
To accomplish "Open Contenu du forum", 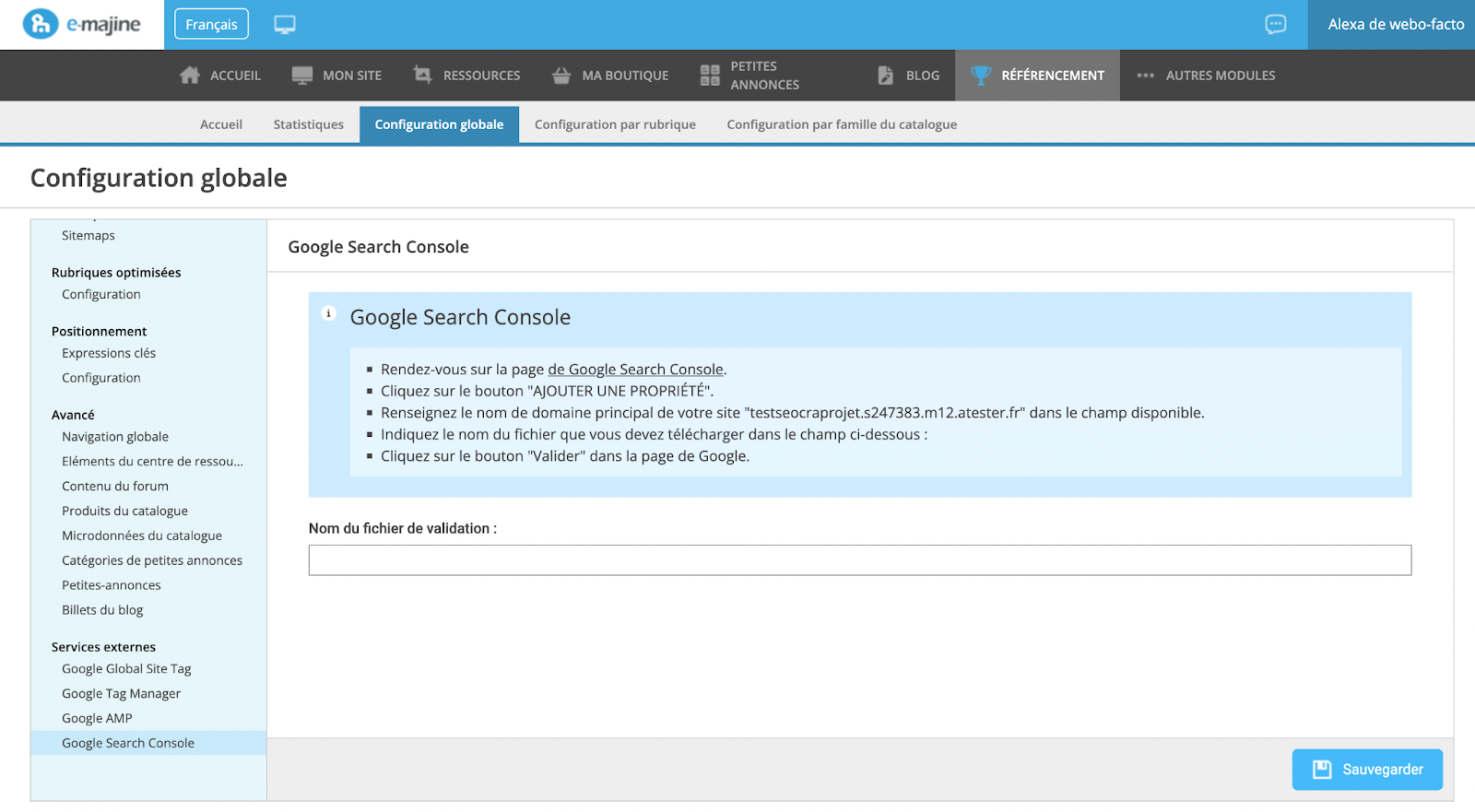I will (115, 488).
